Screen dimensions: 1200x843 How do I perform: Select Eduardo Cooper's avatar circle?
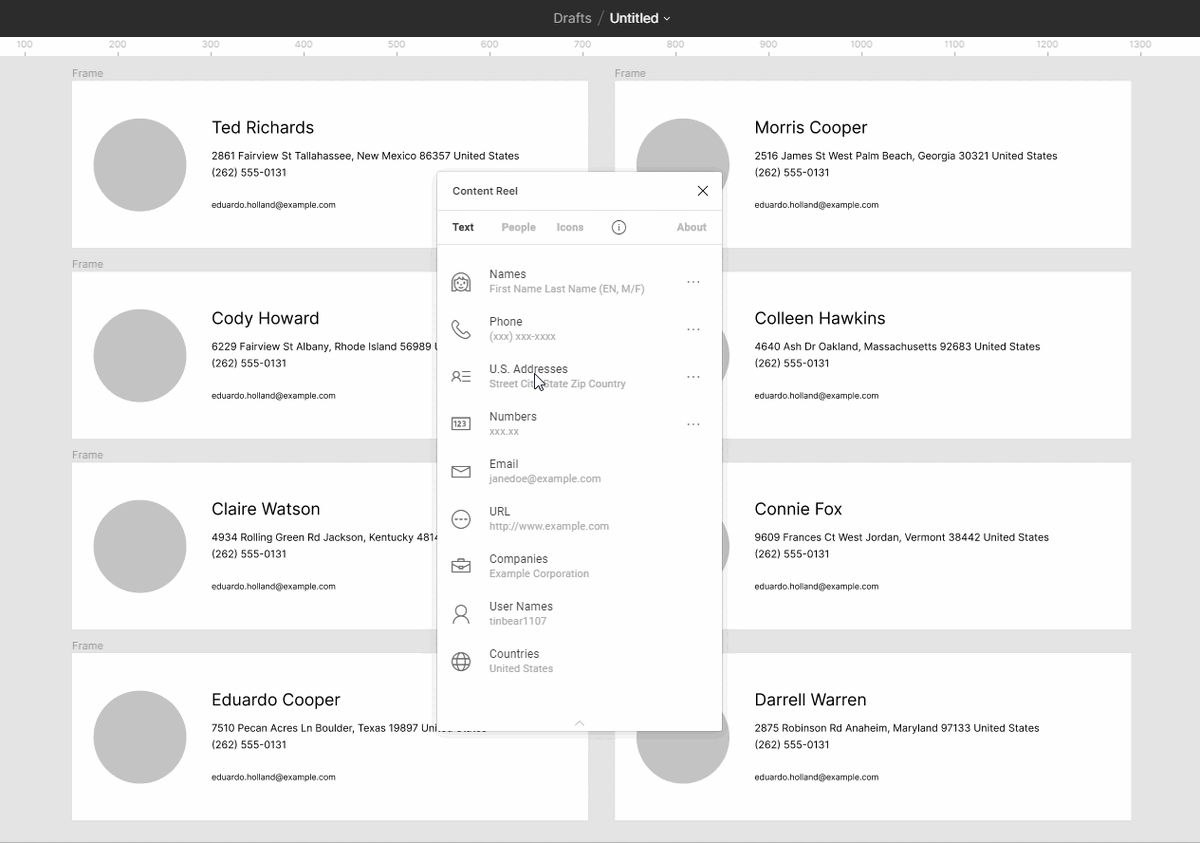point(140,737)
